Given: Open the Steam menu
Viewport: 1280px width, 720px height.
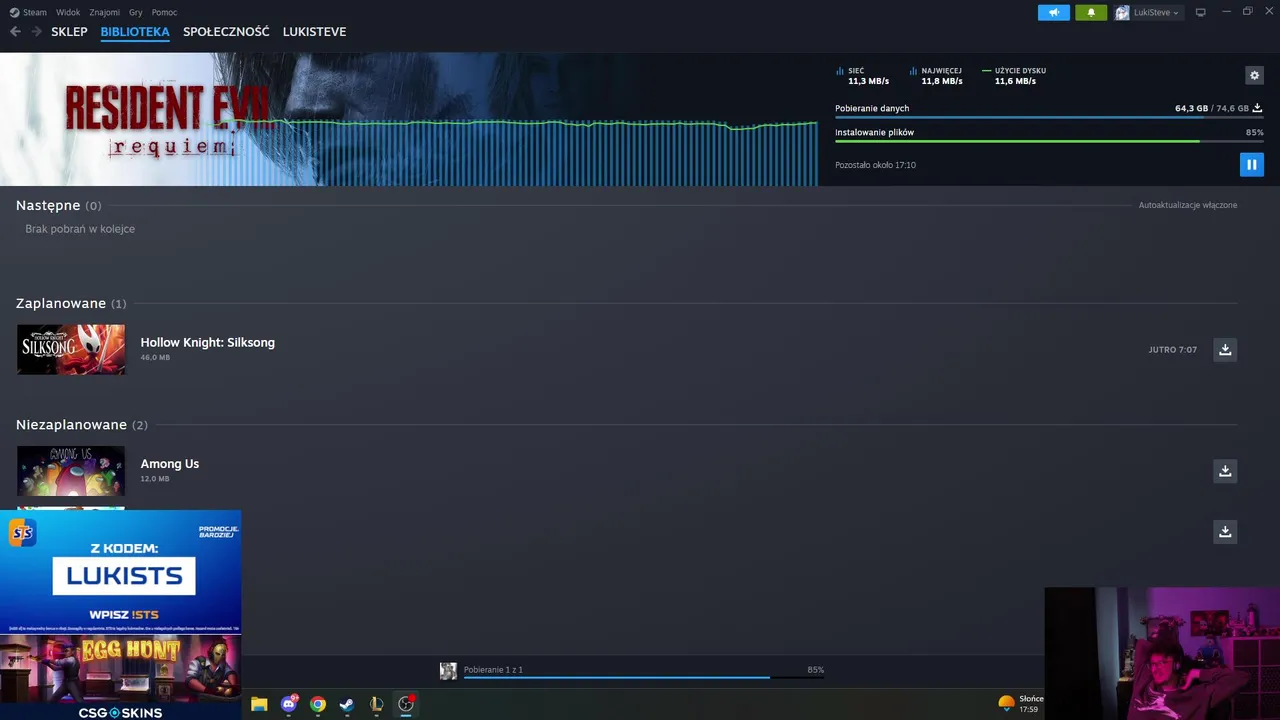Looking at the screenshot, I should pos(35,12).
